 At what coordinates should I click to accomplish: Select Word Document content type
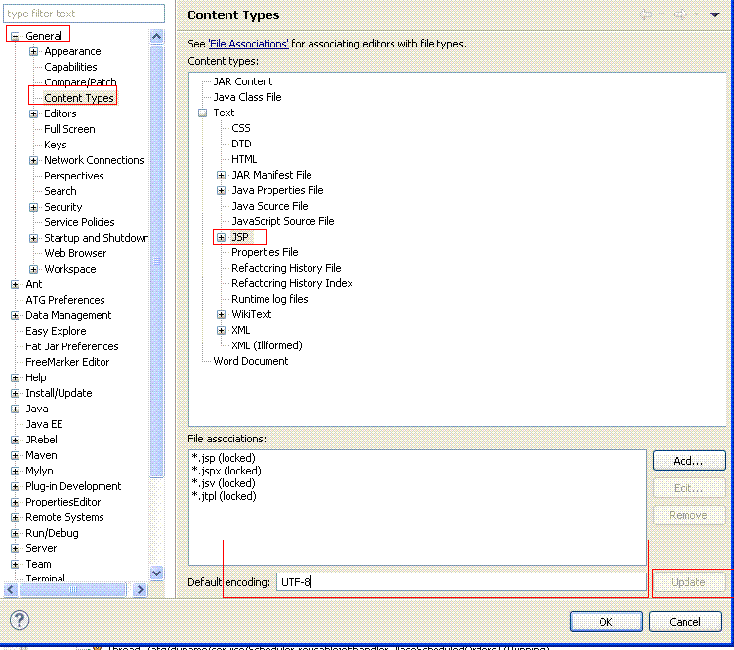(250, 361)
